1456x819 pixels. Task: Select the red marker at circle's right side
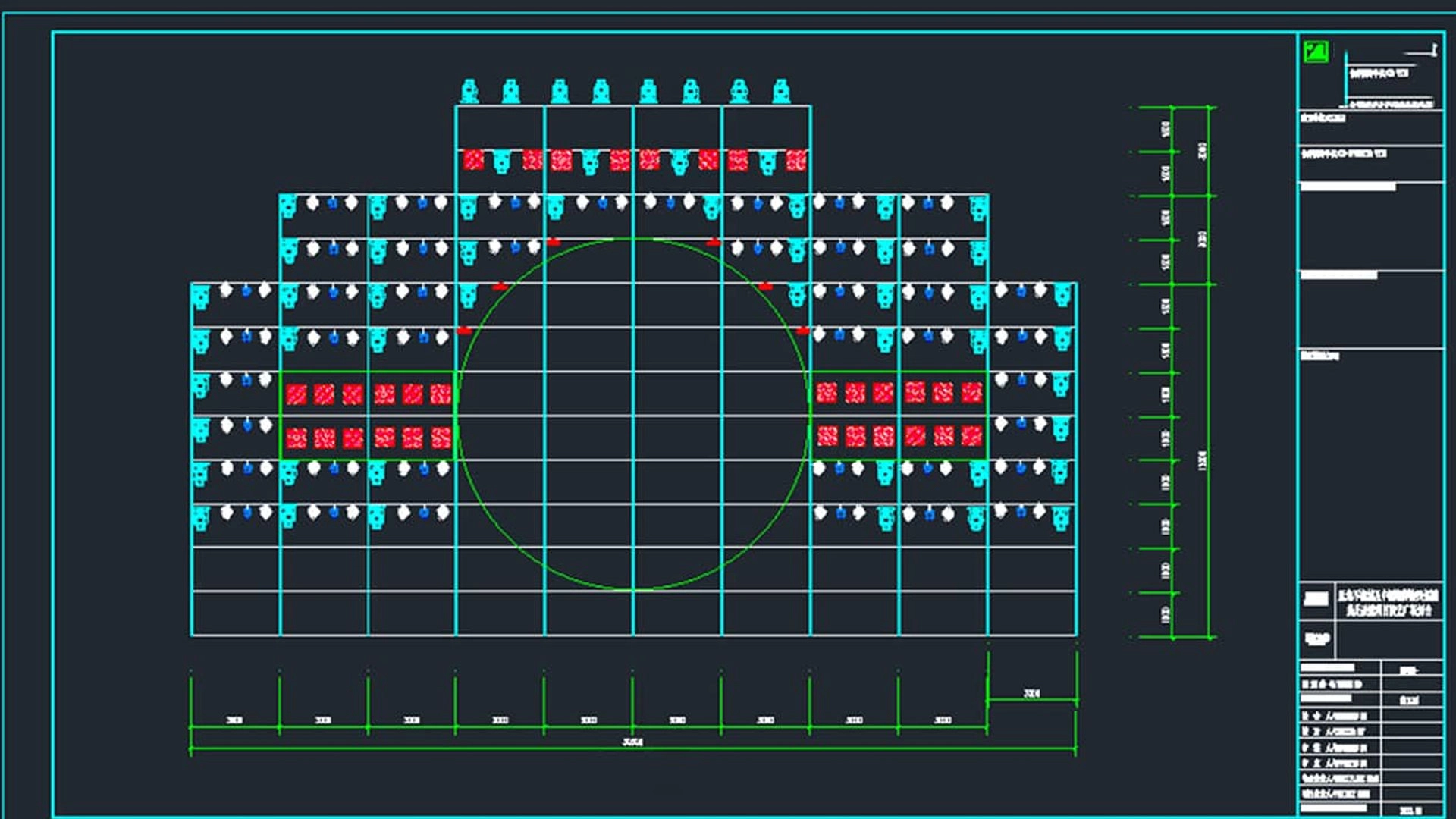click(802, 331)
